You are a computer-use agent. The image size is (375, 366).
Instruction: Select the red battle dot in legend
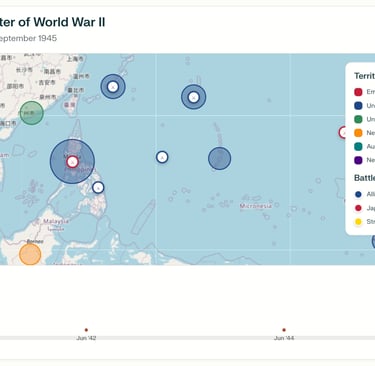[358, 208]
